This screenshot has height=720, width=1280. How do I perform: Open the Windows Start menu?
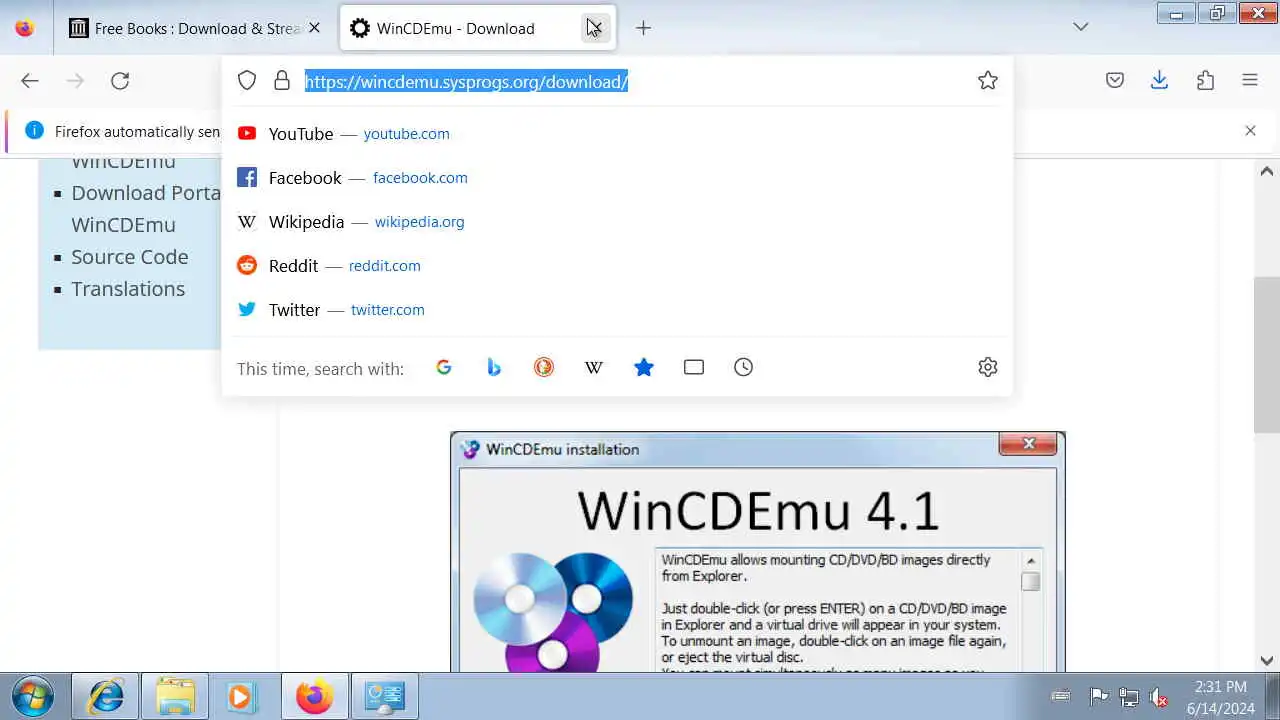click(32, 696)
